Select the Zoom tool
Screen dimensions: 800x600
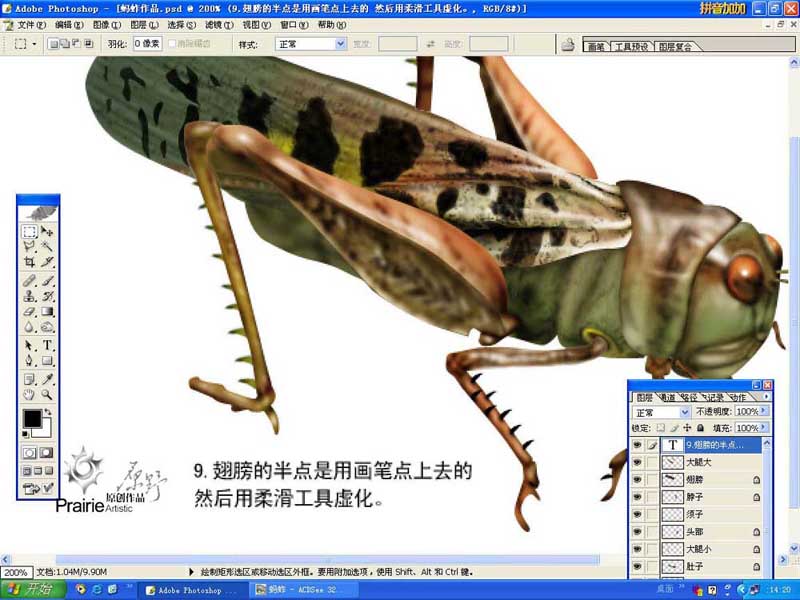(x=47, y=394)
